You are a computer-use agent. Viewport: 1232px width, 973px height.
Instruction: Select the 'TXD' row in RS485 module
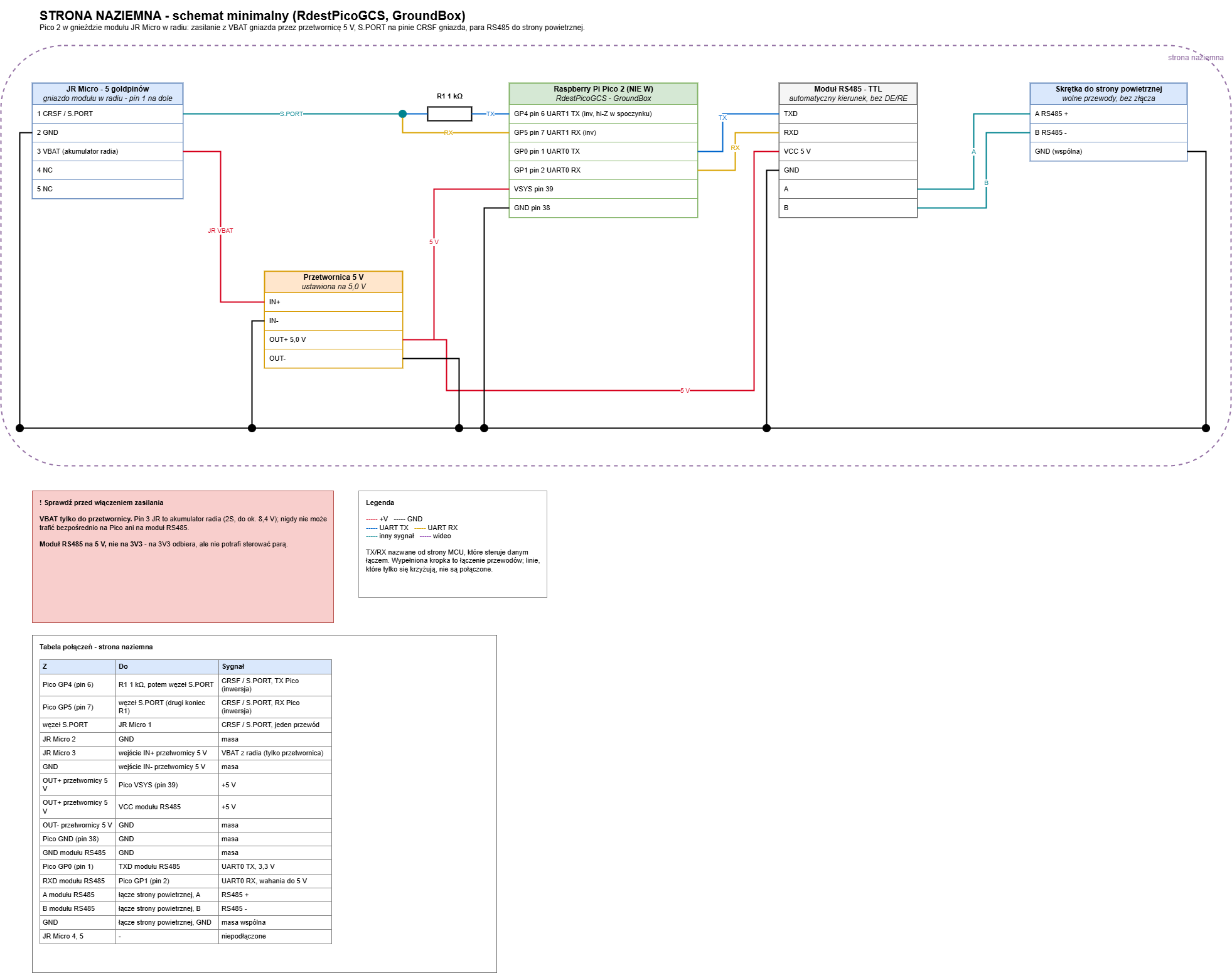click(848, 114)
